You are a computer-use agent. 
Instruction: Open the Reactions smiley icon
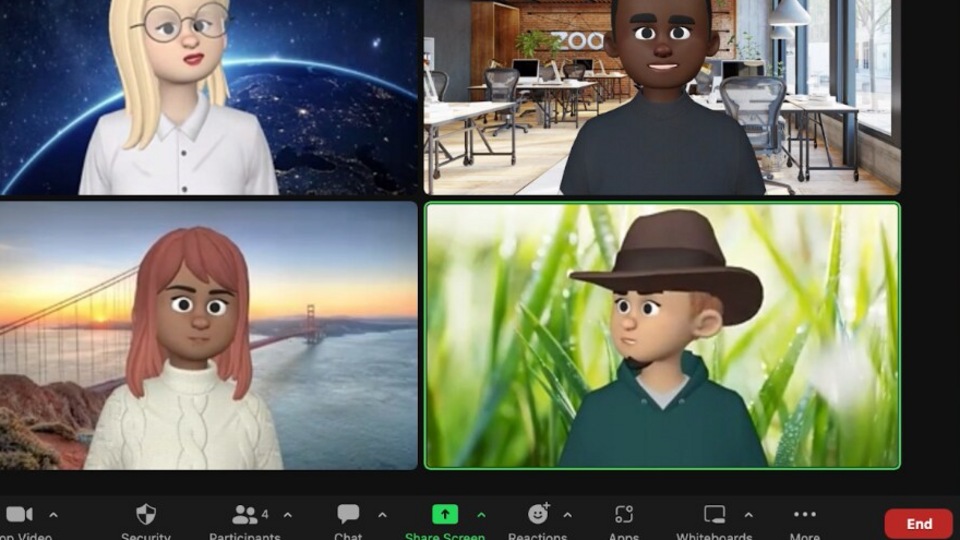pyautogui.click(x=538, y=513)
